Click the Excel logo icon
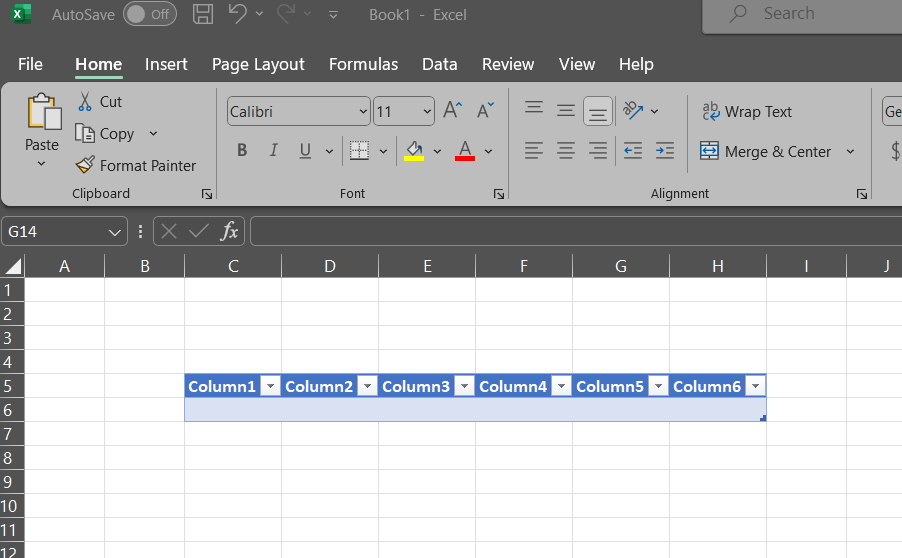The width and height of the screenshot is (902, 558). pyautogui.click(x=21, y=14)
